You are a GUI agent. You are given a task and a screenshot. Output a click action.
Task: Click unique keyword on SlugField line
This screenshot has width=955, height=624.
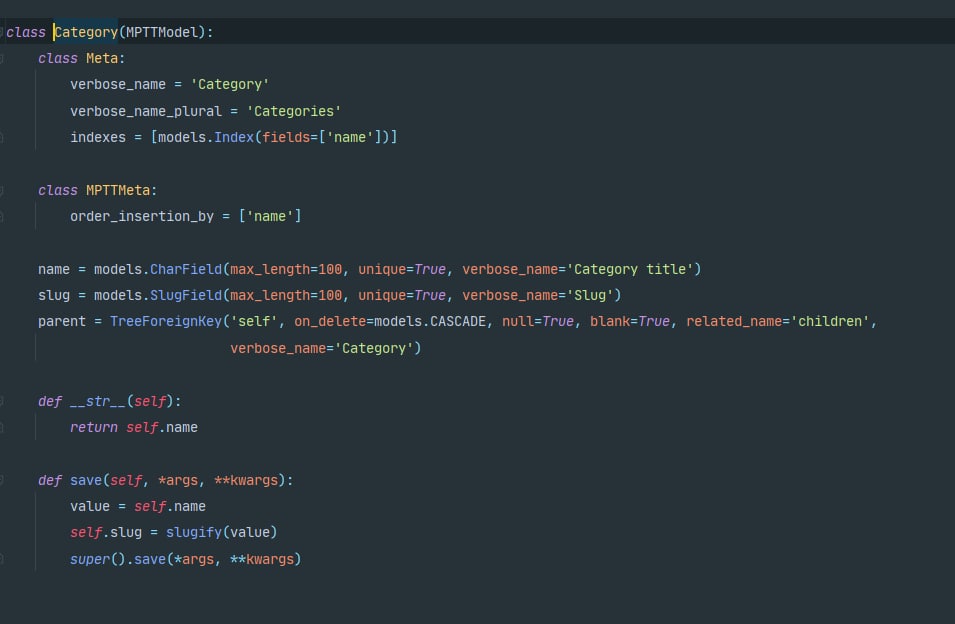tap(382, 296)
